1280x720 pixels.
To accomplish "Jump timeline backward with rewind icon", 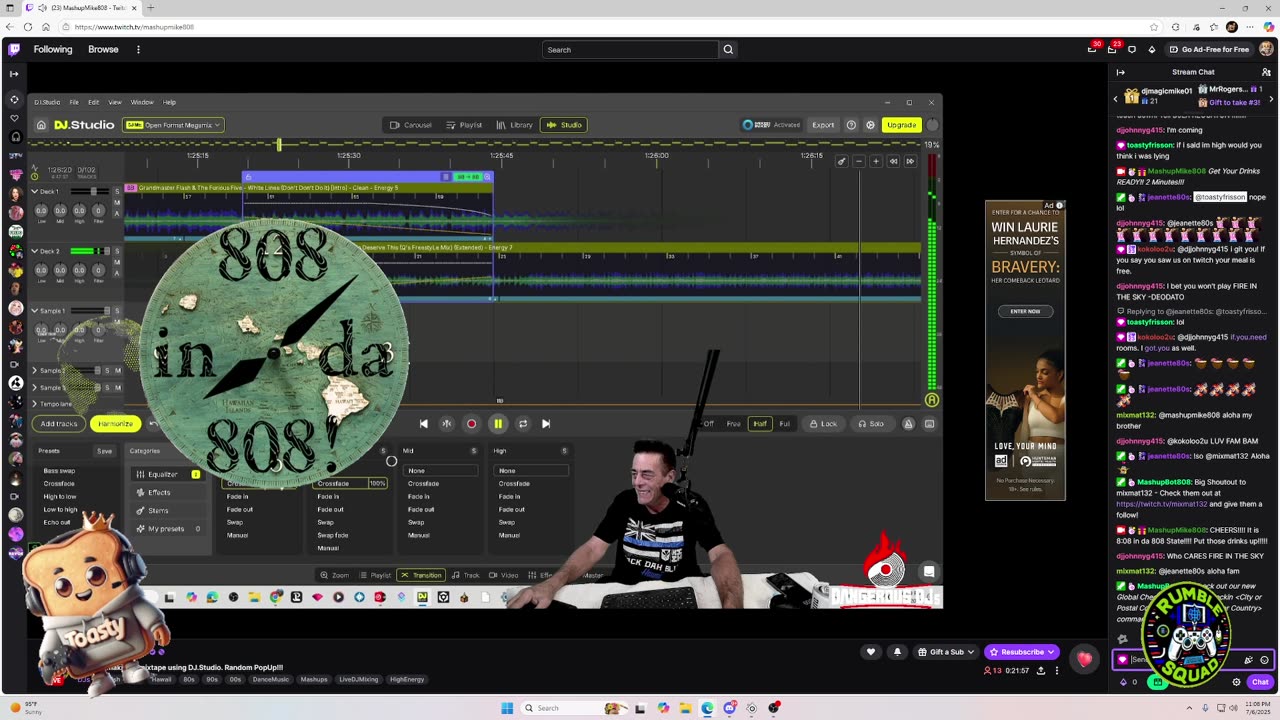I will pyautogui.click(x=893, y=161).
